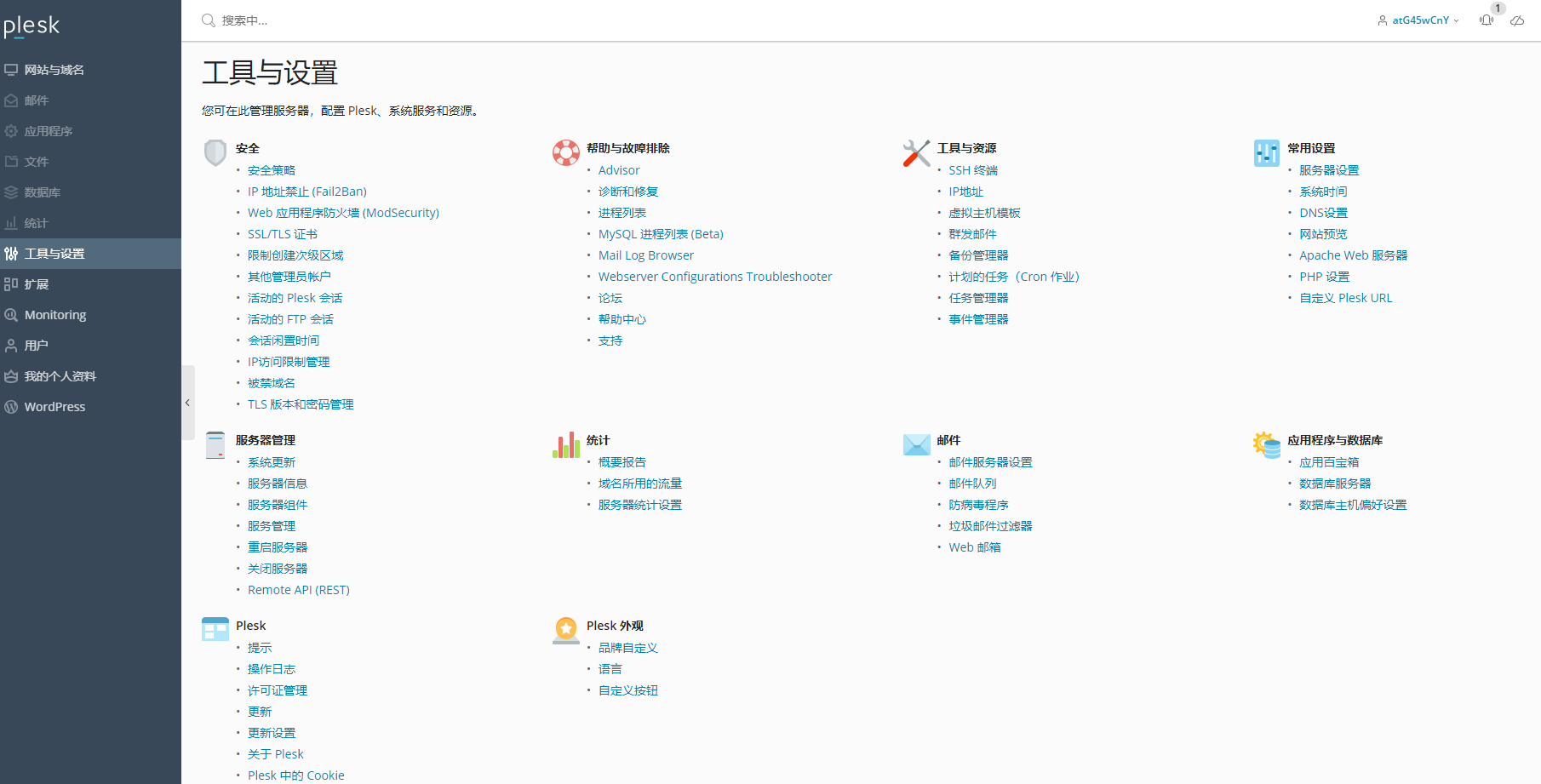
Task: Click the 网站与域名 monitor icon in sidebar
Action: point(11,70)
